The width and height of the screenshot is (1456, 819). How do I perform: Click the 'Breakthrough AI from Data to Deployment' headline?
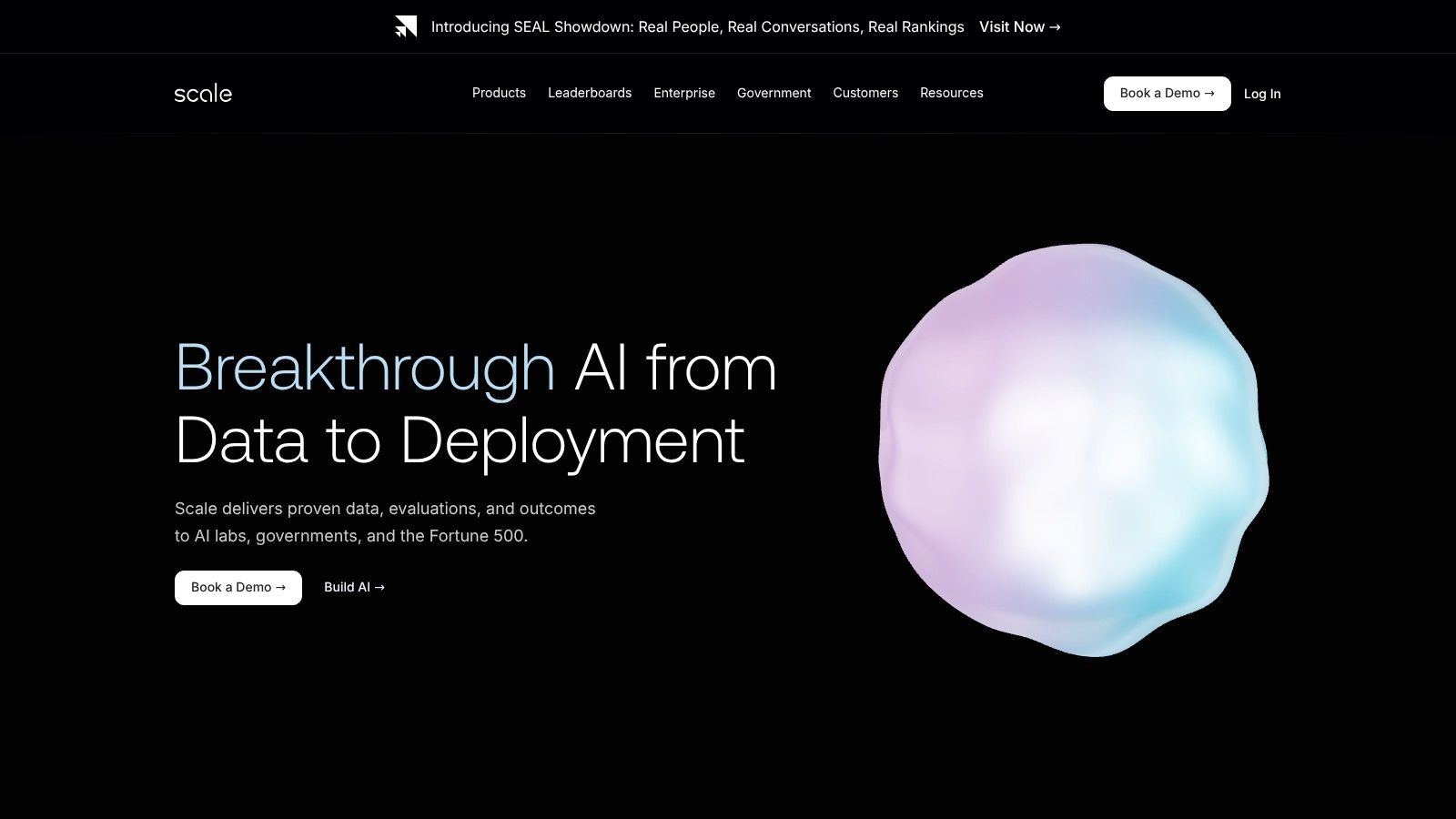tap(476, 404)
